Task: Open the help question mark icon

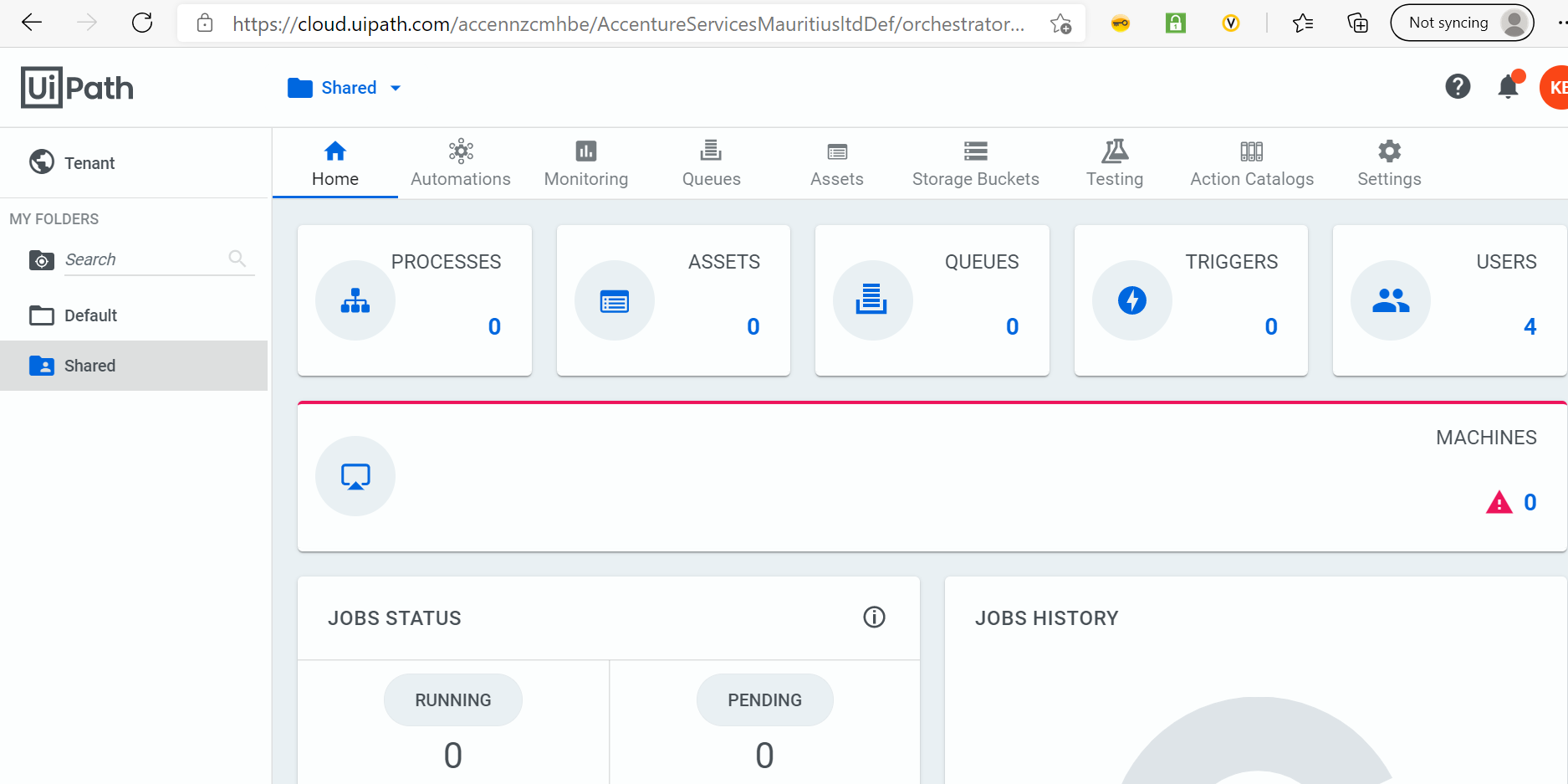Action: [x=1458, y=86]
